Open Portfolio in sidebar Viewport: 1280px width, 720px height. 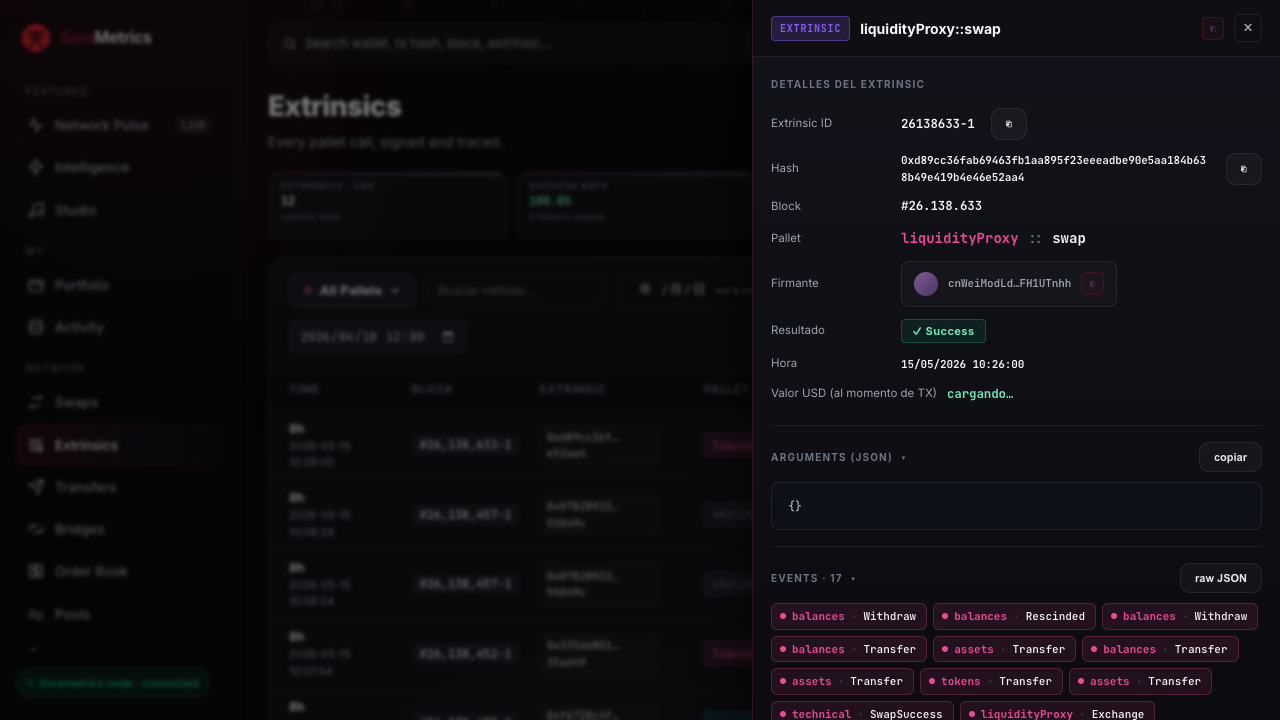[118, 285]
